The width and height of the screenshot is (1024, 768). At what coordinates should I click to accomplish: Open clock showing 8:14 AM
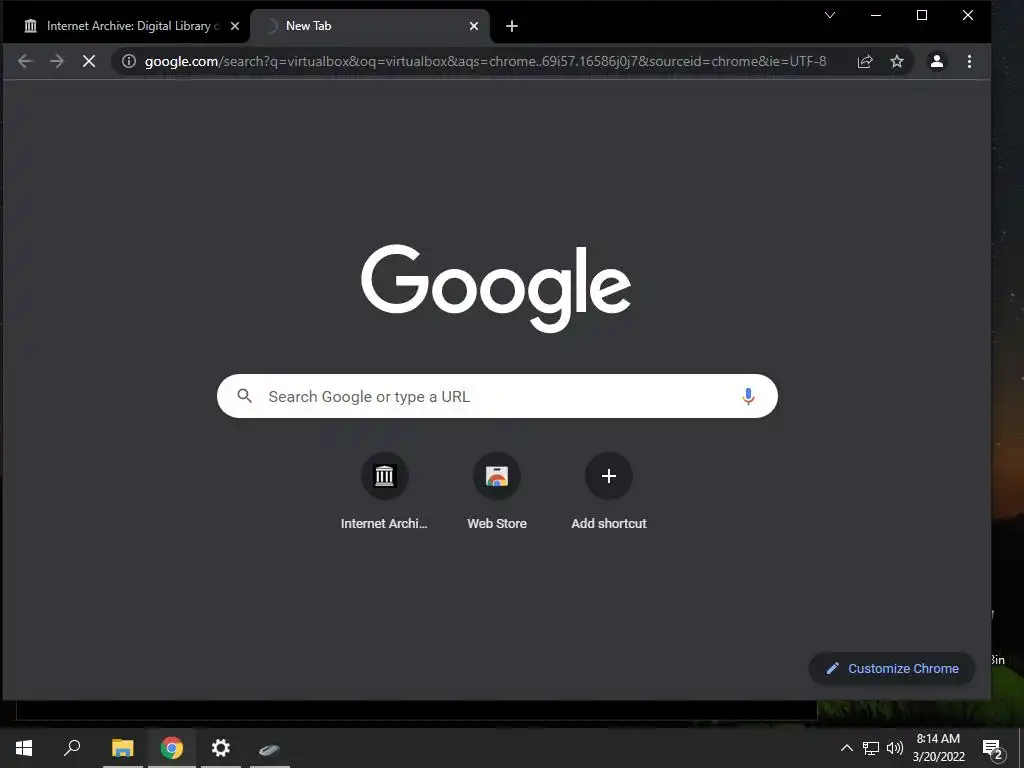click(x=938, y=748)
